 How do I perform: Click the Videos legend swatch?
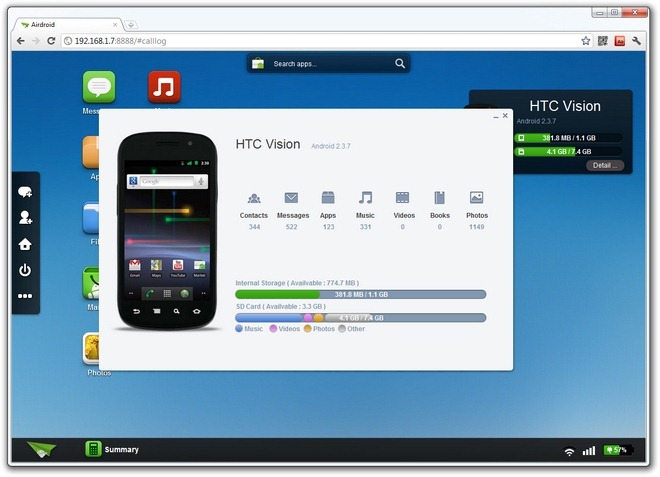pyautogui.click(x=273, y=329)
